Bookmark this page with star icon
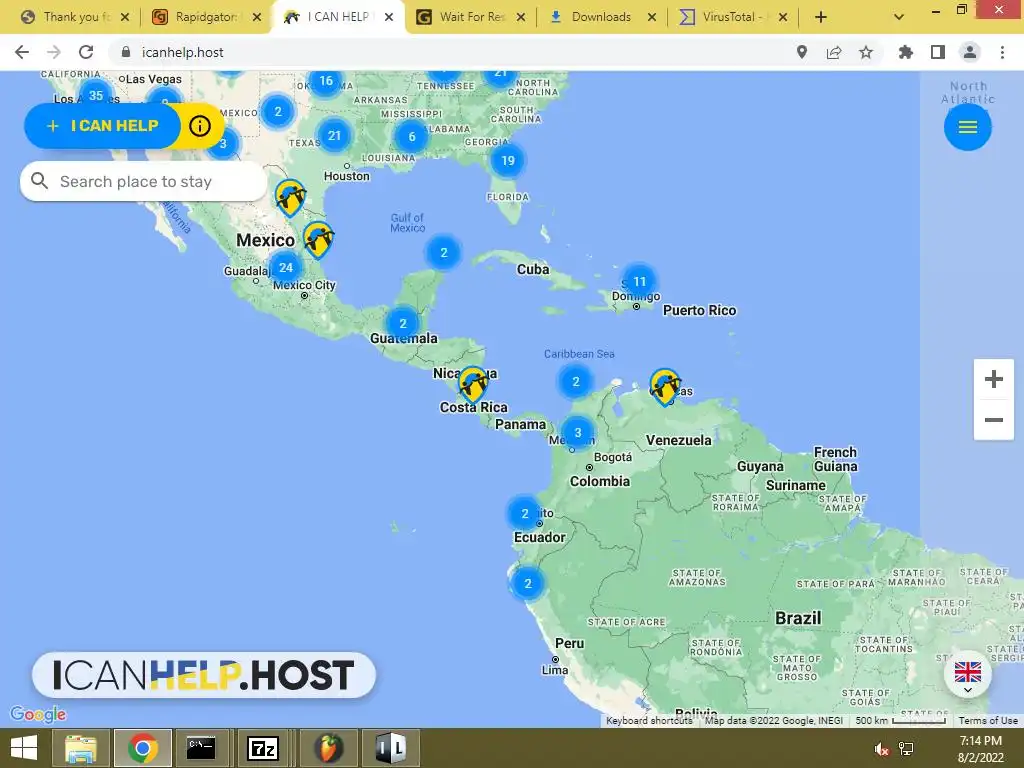 [x=866, y=52]
